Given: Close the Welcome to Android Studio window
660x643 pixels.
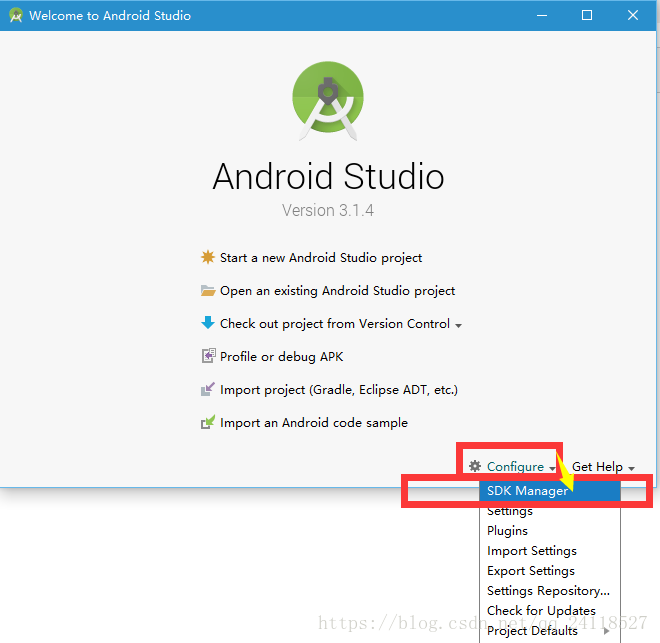Looking at the screenshot, I should tap(633, 16).
